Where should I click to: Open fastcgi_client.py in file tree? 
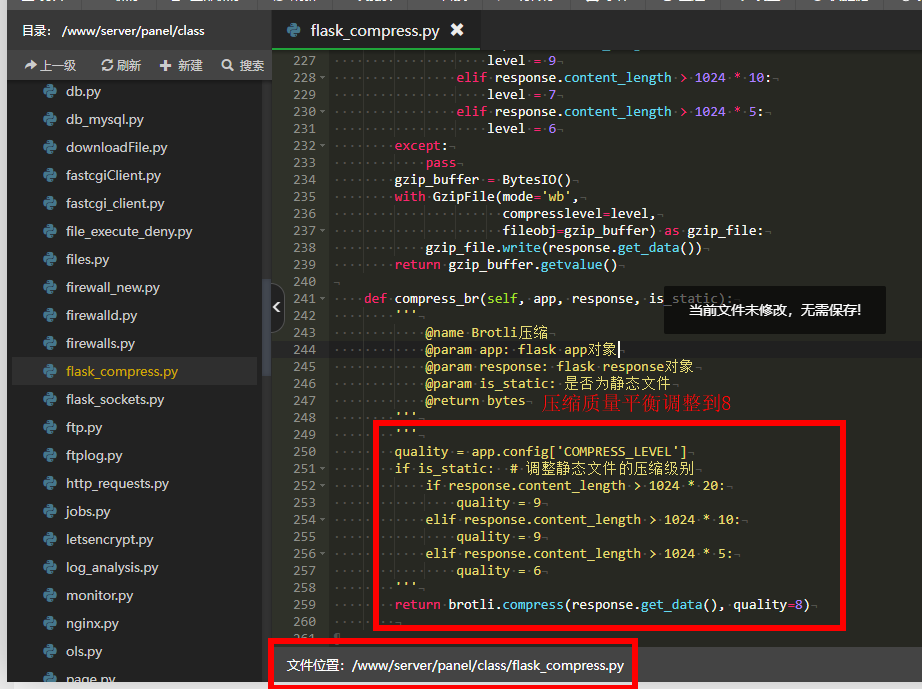pyautogui.click(x=115, y=203)
